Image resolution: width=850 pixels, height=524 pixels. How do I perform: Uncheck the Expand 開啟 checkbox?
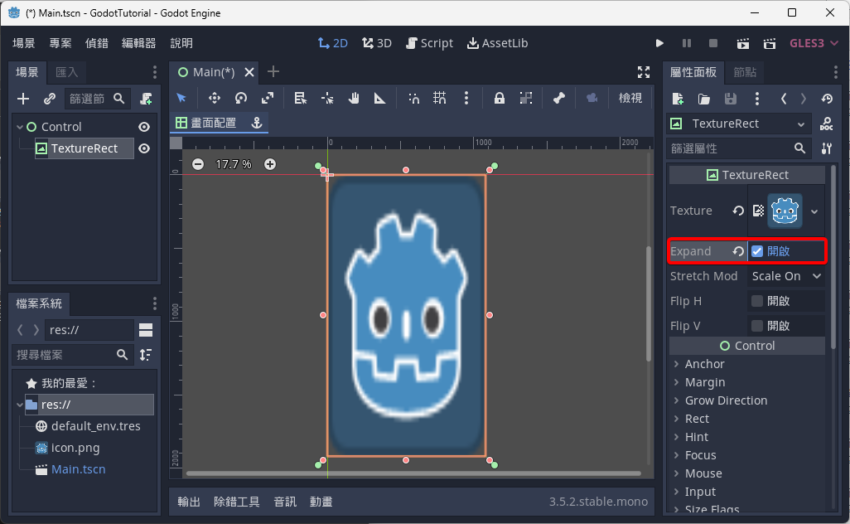click(x=757, y=251)
